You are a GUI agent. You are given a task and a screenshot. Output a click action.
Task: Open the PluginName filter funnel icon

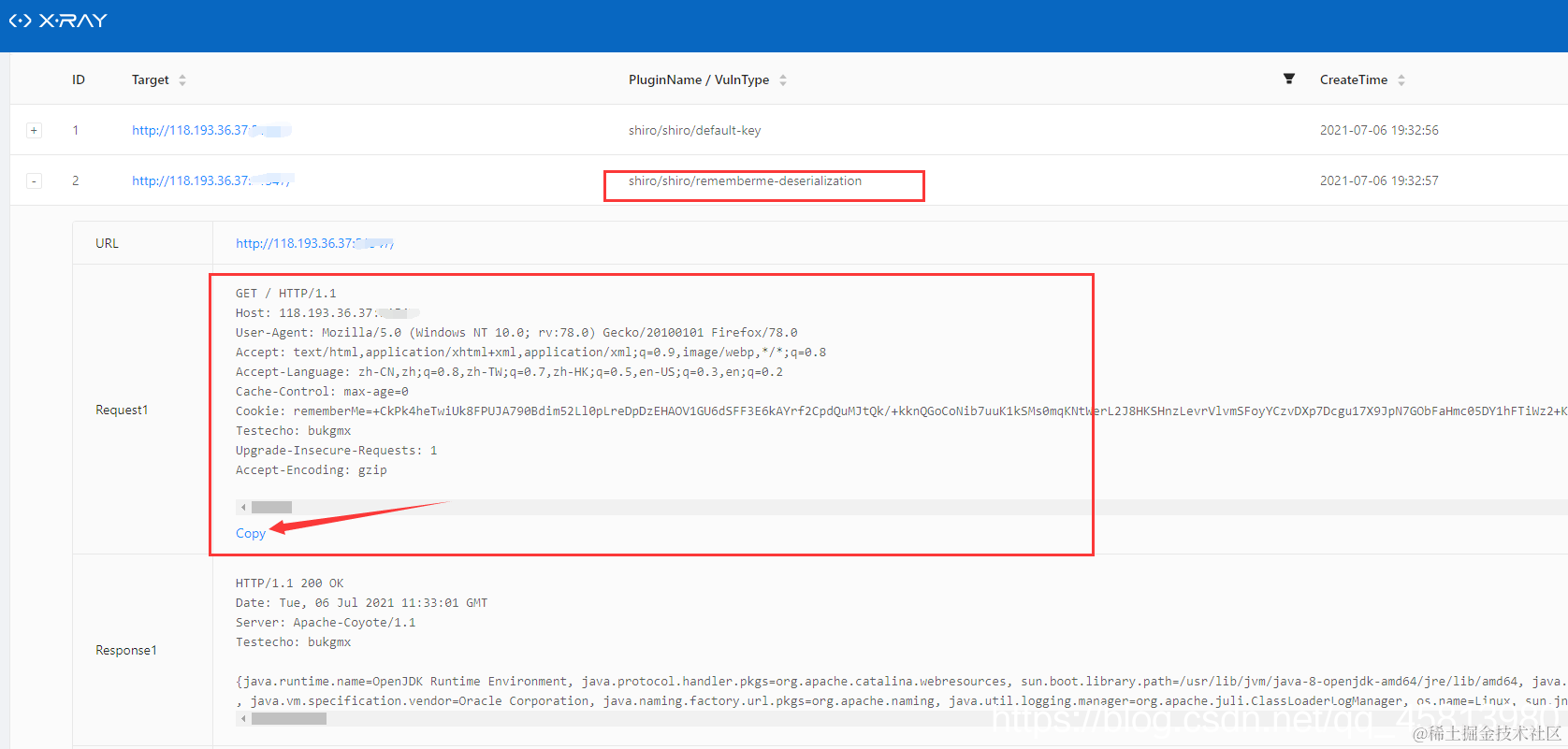(1289, 79)
